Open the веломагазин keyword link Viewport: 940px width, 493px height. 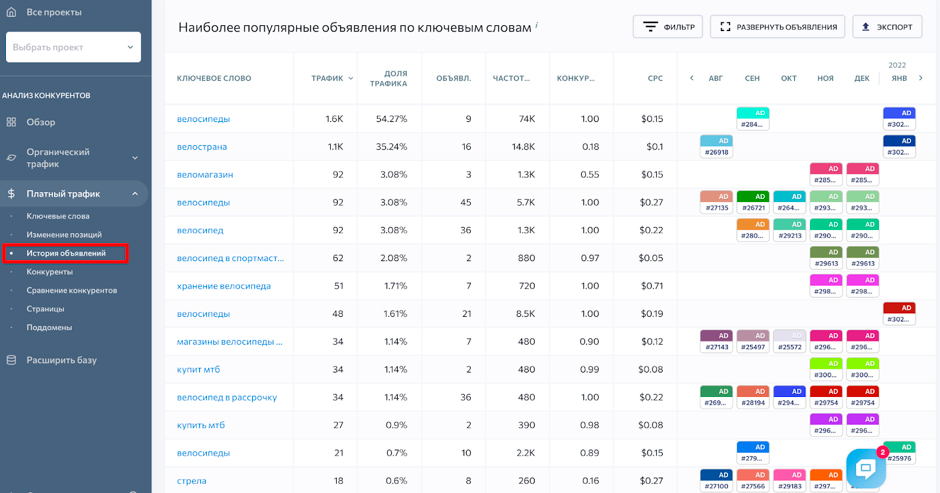click(205, 175)
